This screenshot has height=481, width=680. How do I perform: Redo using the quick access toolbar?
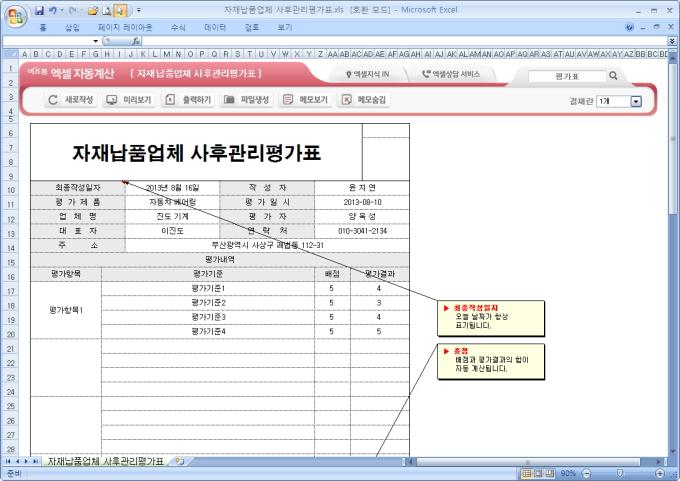click(72, 10)
